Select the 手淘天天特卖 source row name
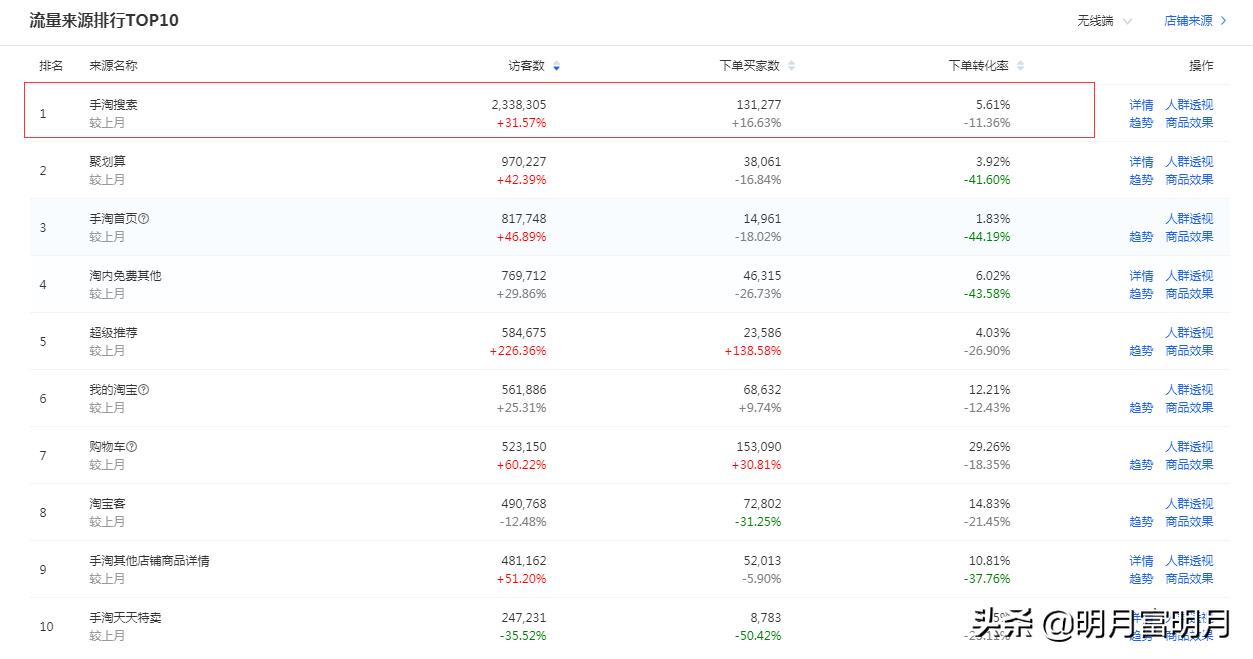This screenshot has height=659, width=1253. 125,618
